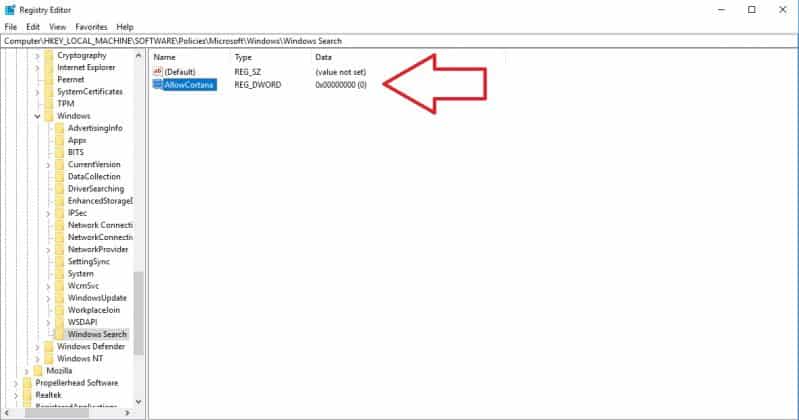This screenshot has width=799, height=420.
Task: Expand the Propellerhead Software key
Action: (16, 383)
